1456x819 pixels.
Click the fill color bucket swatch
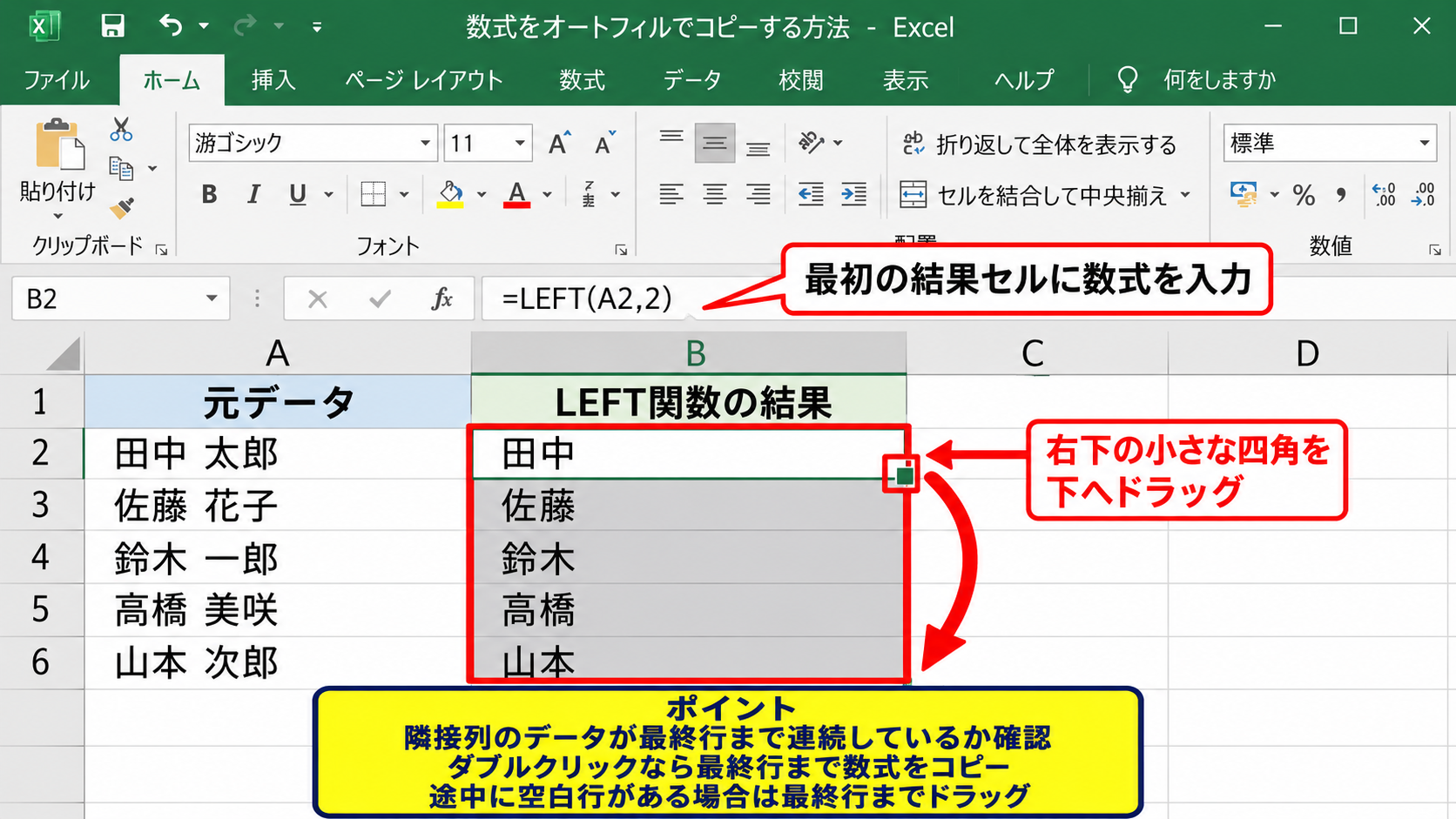click(x=450, y=194)
